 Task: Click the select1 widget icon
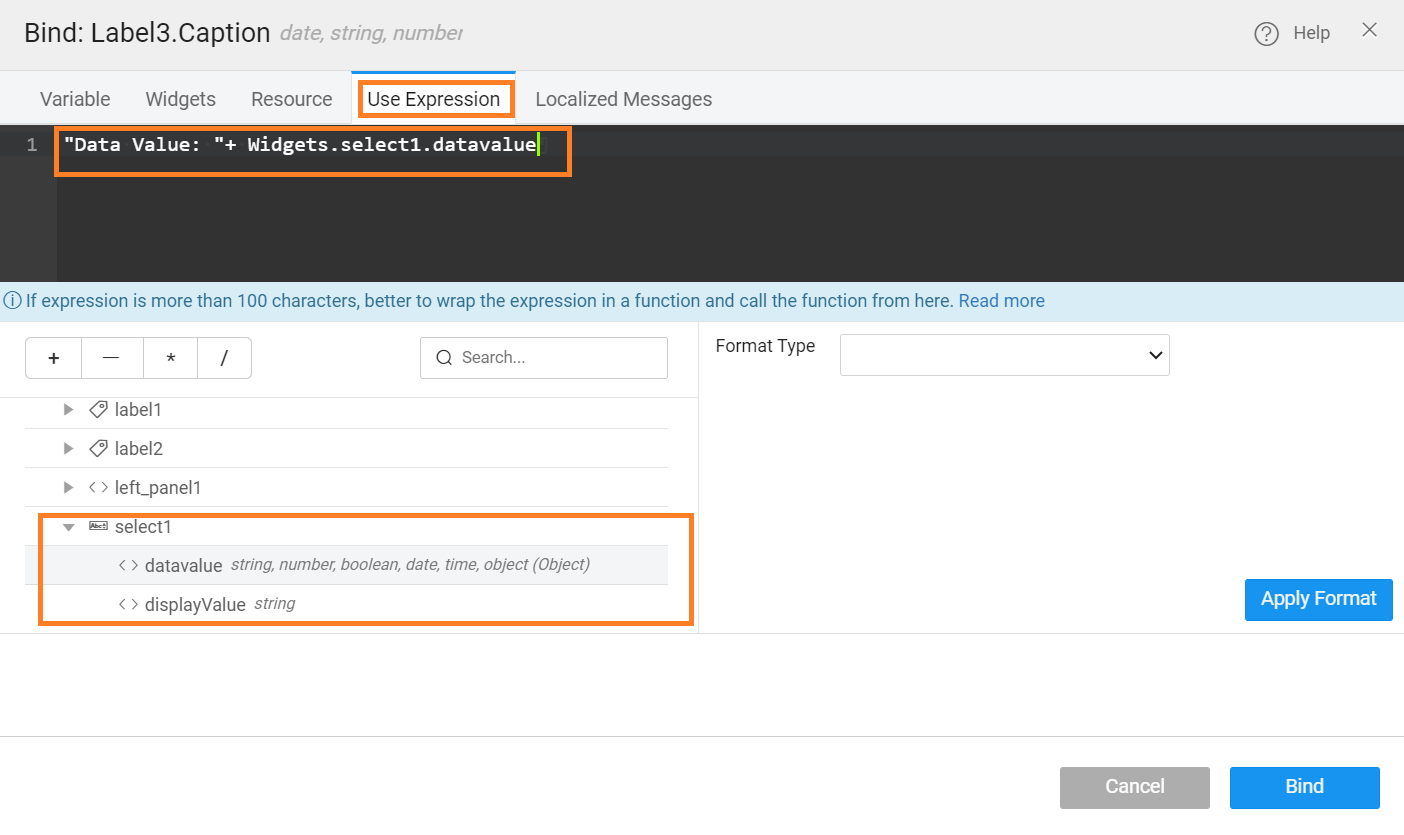(x=98, y=526)
